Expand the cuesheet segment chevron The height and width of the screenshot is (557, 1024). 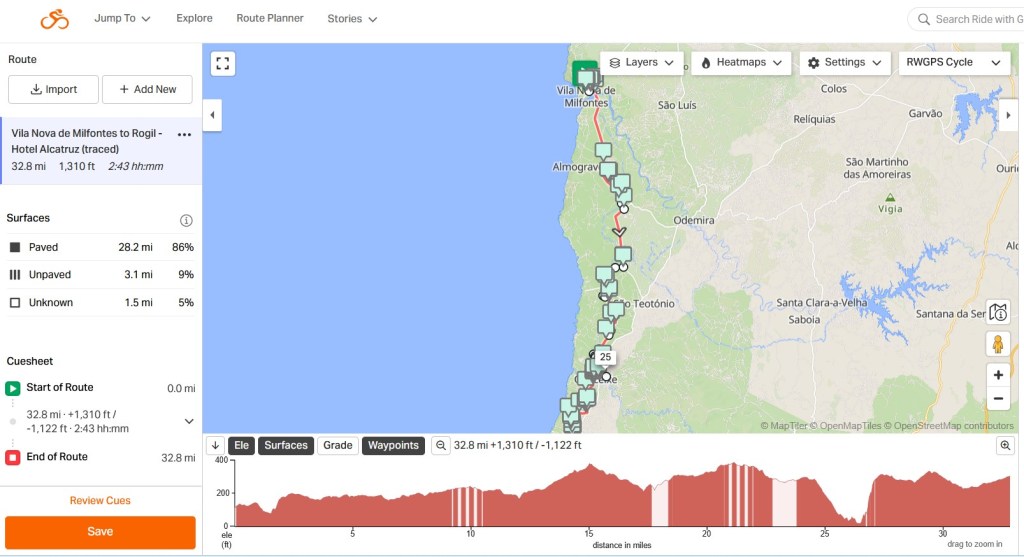click(189, 421)
